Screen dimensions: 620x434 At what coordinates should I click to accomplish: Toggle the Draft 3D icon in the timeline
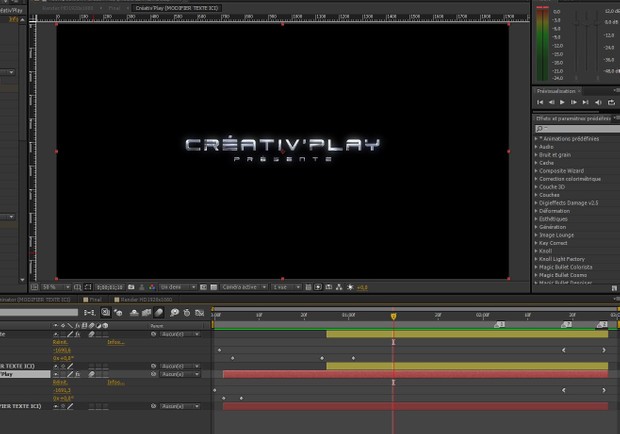point(118,313)
